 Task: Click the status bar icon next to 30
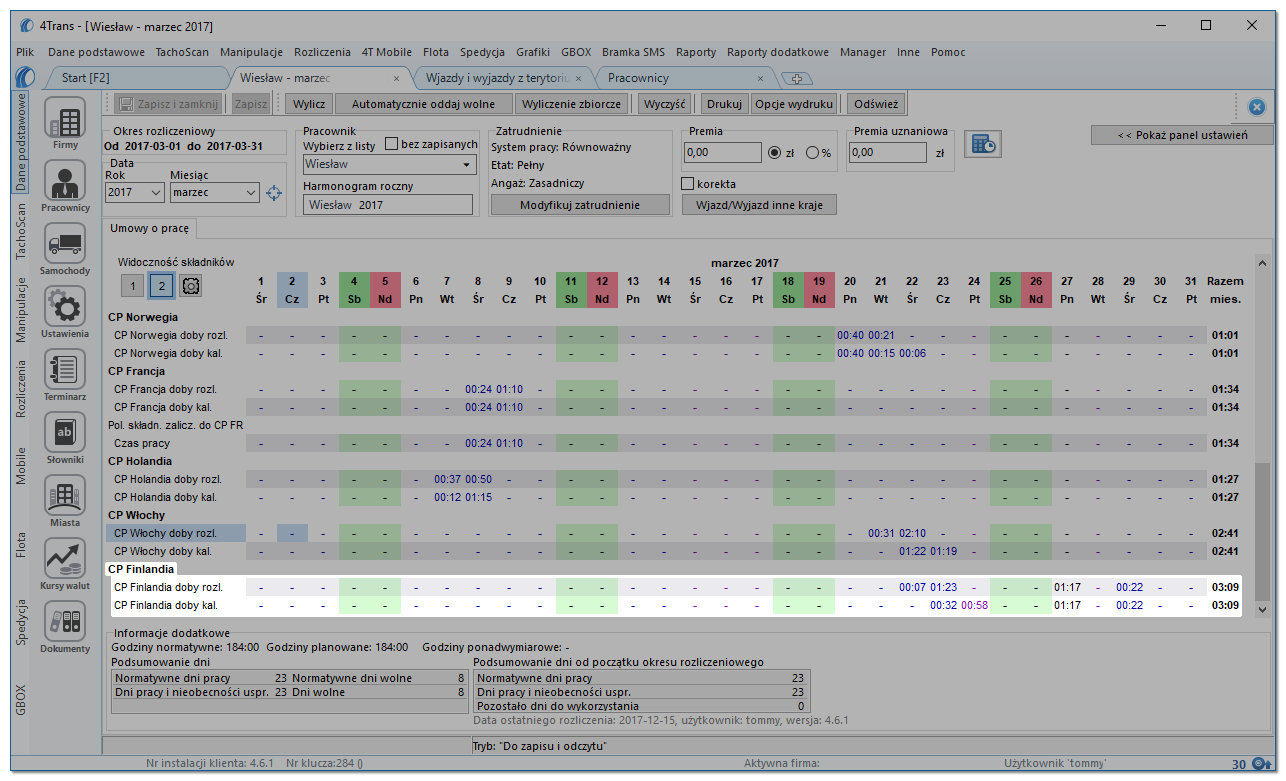tap(1262, 765)
